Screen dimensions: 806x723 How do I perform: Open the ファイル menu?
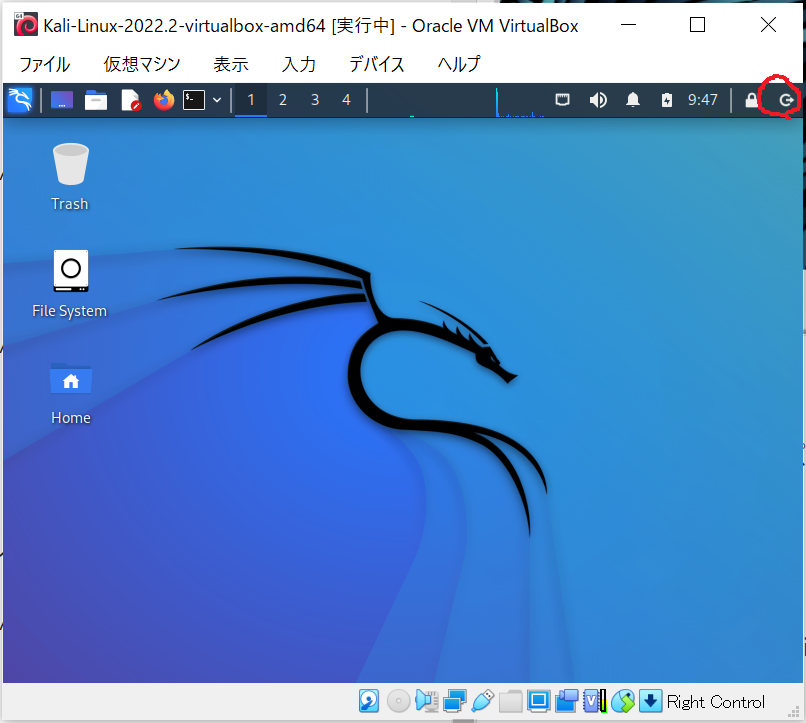click(x=45, y=64)
